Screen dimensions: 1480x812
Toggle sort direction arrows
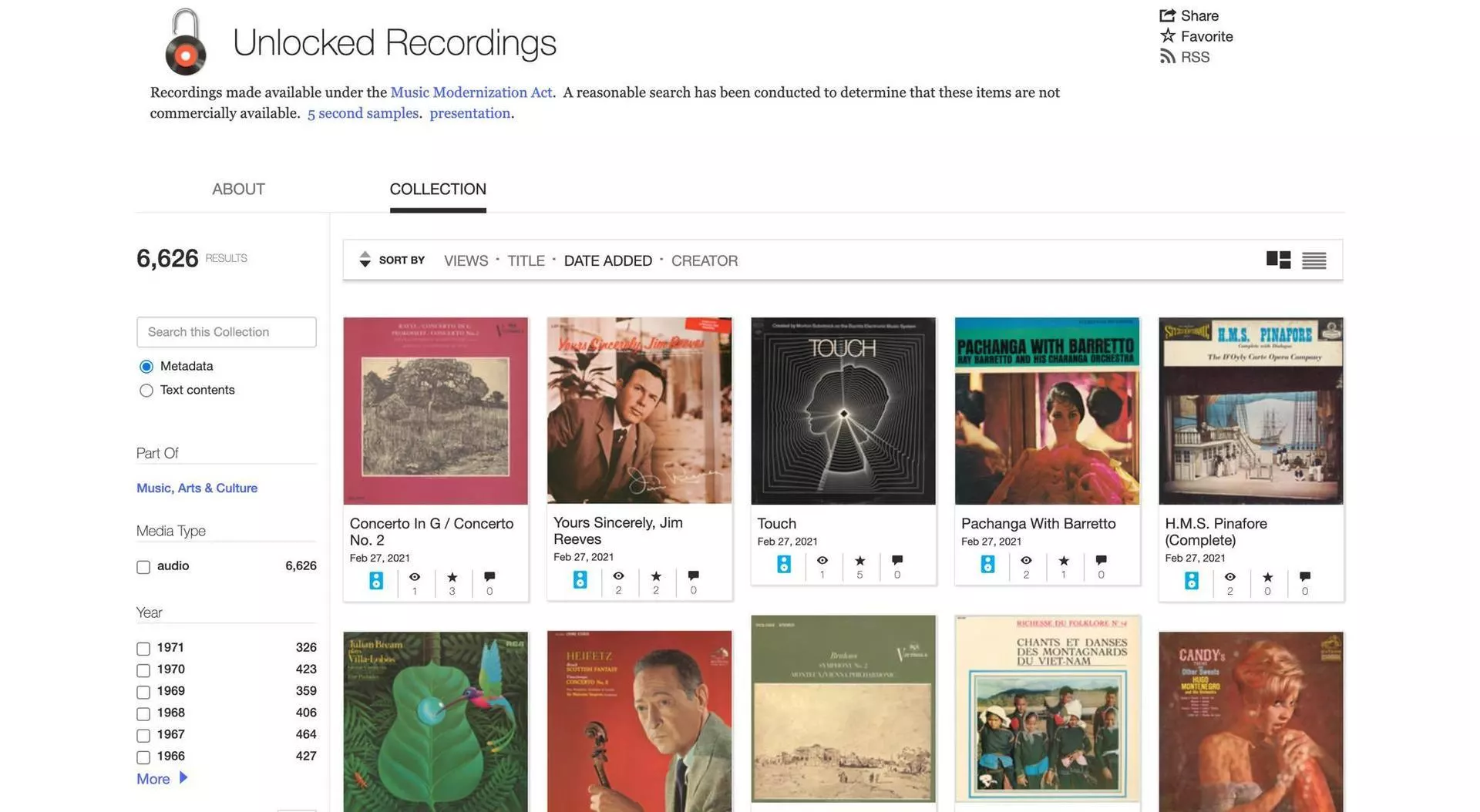point(365,260)
